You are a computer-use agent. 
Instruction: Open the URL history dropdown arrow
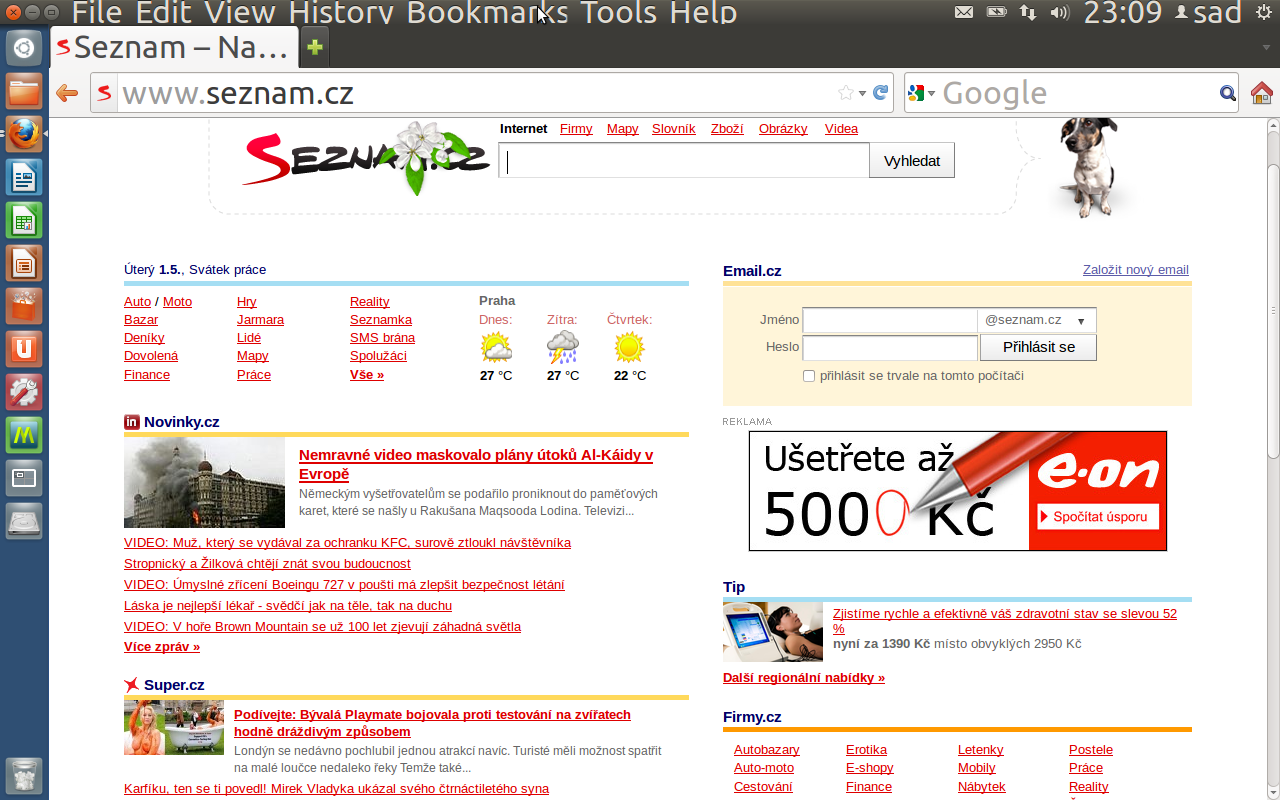click(863, 94)
